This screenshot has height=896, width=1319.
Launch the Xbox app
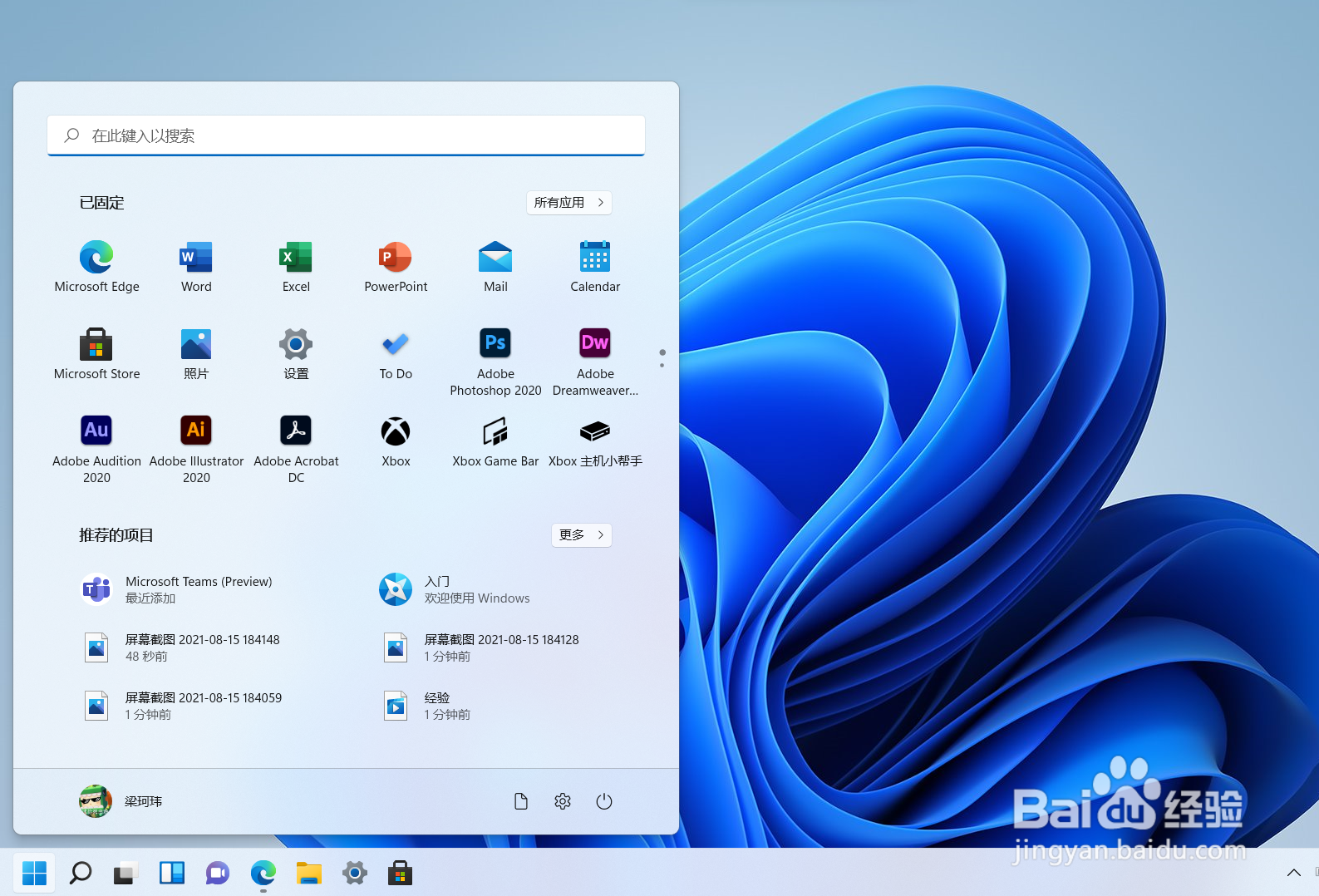[x=396, y=441]
